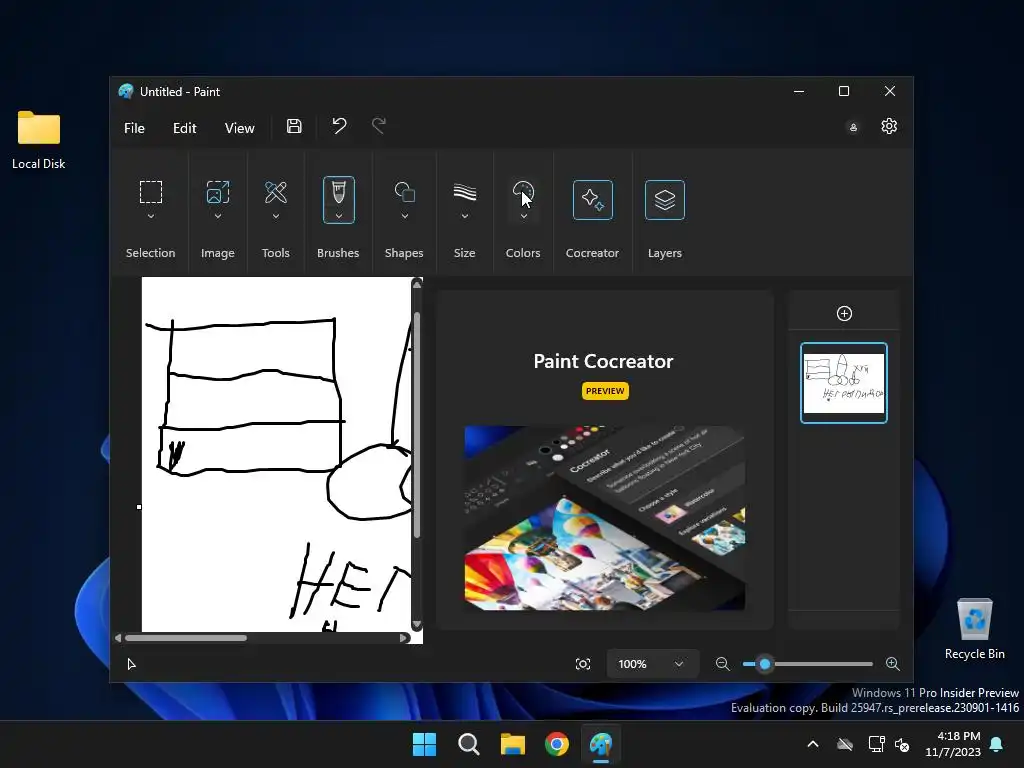Click the scroll right arrow of canvas
The height and width of the screenshot is (768, 1024).
click(404, 638)
